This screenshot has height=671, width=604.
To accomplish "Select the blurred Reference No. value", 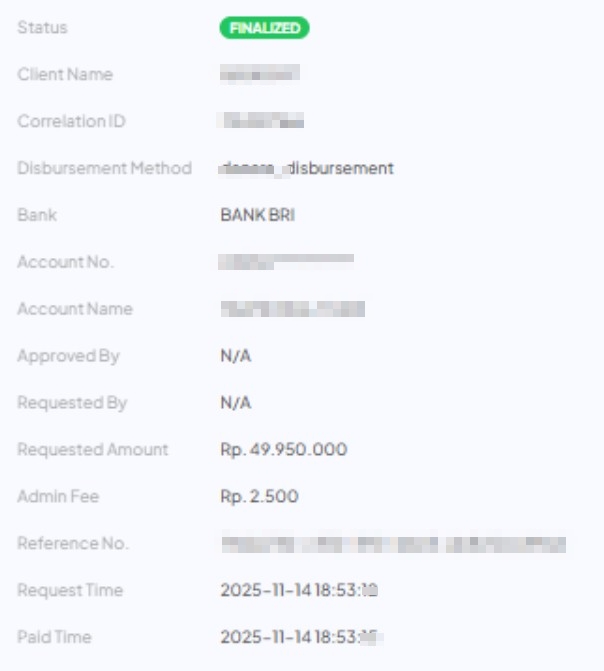I will tap(393, 544).
